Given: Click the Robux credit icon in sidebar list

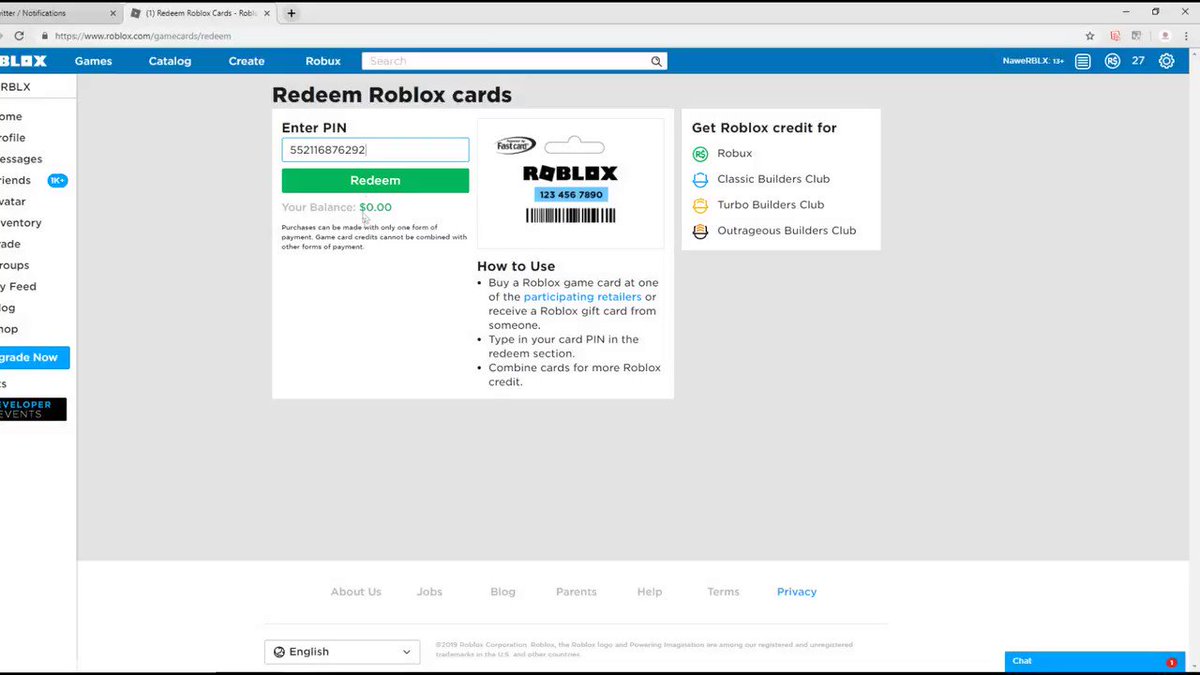Looking at the screenshot, I should click(700, 153).
